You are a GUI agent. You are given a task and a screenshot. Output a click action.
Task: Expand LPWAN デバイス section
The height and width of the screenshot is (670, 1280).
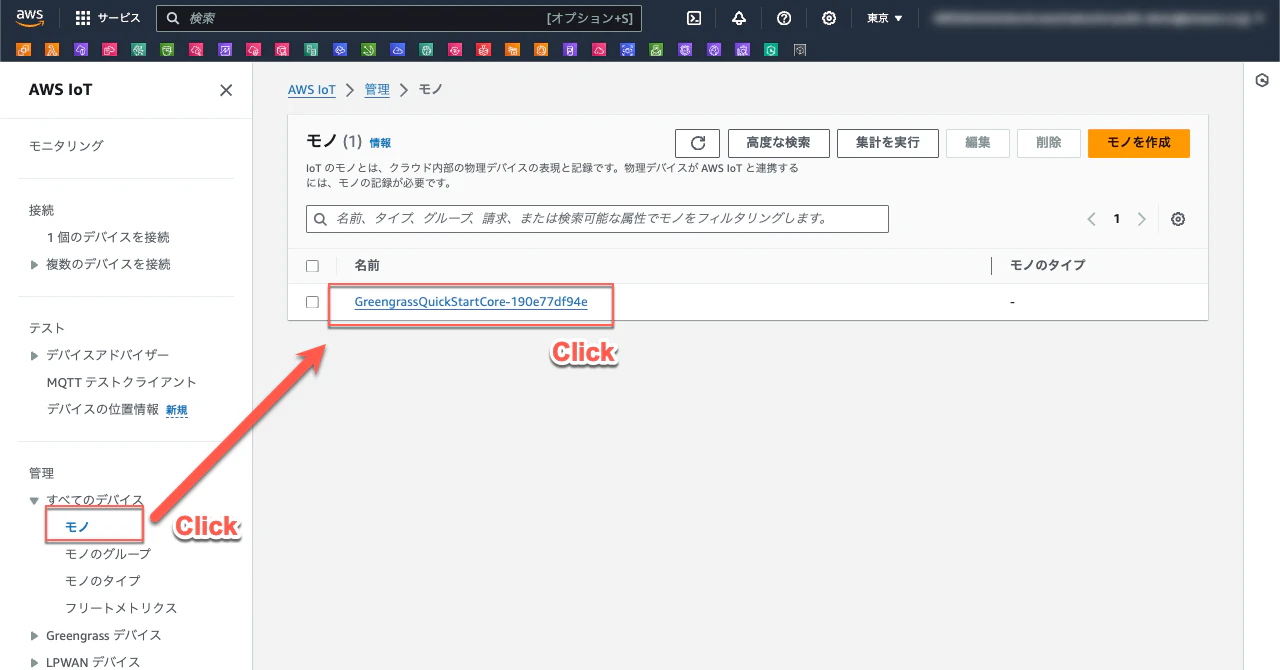(x=35, y=663)
